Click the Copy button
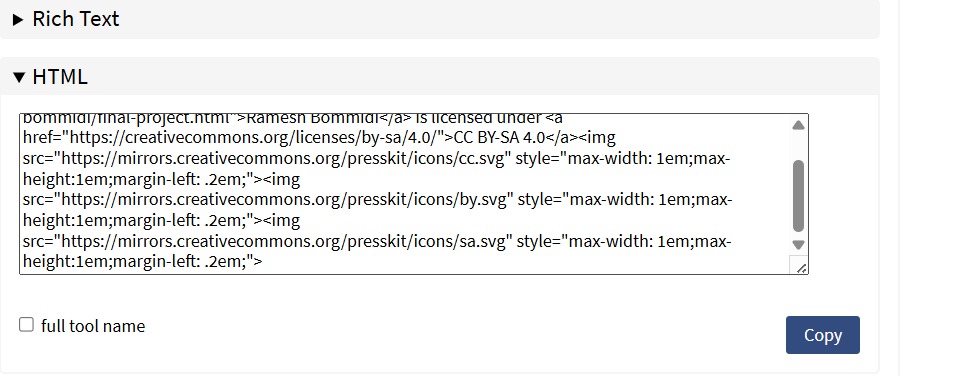 (823, 335)
